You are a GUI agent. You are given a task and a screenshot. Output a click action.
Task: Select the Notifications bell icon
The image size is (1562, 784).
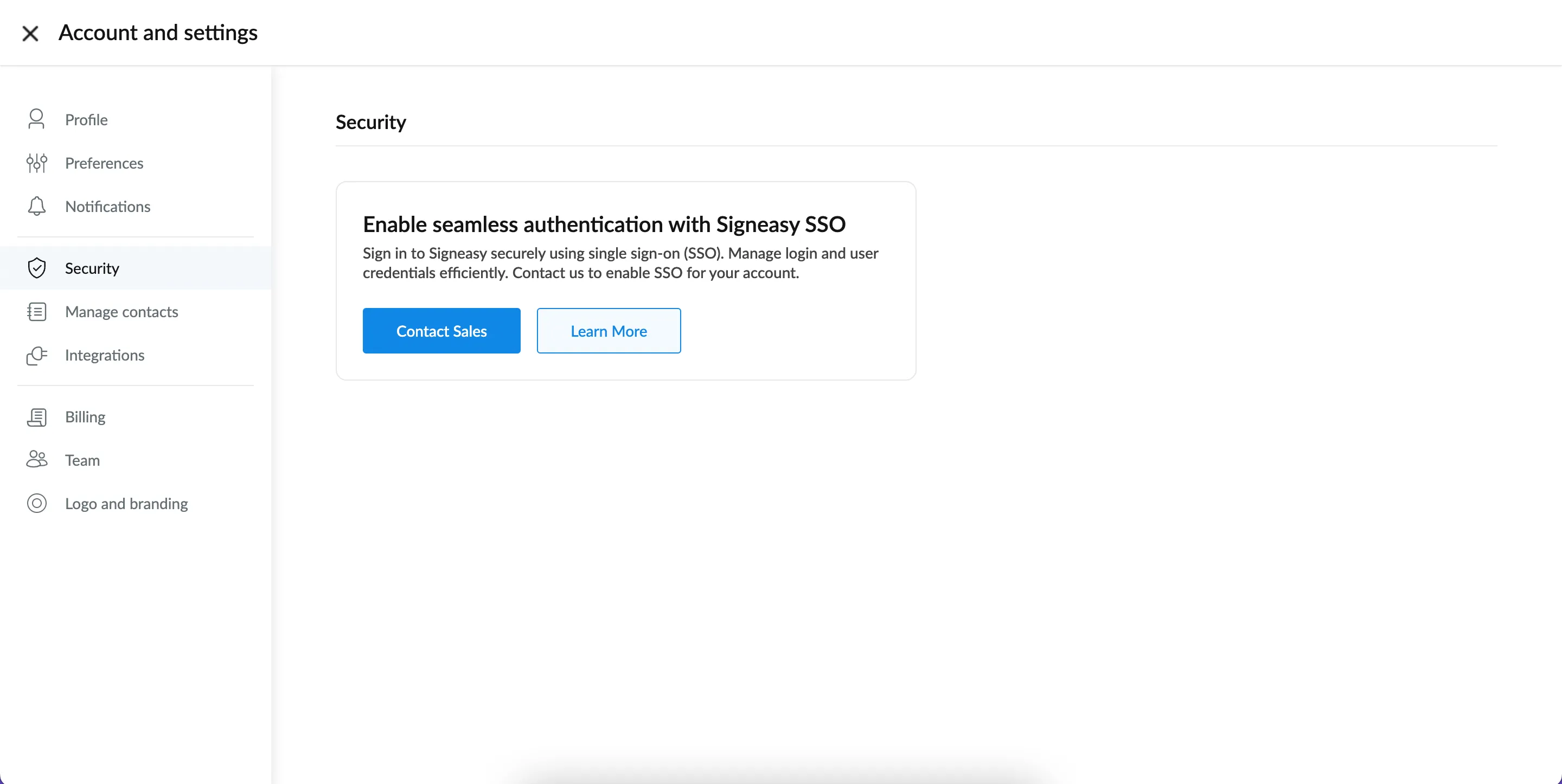[36, 206]
